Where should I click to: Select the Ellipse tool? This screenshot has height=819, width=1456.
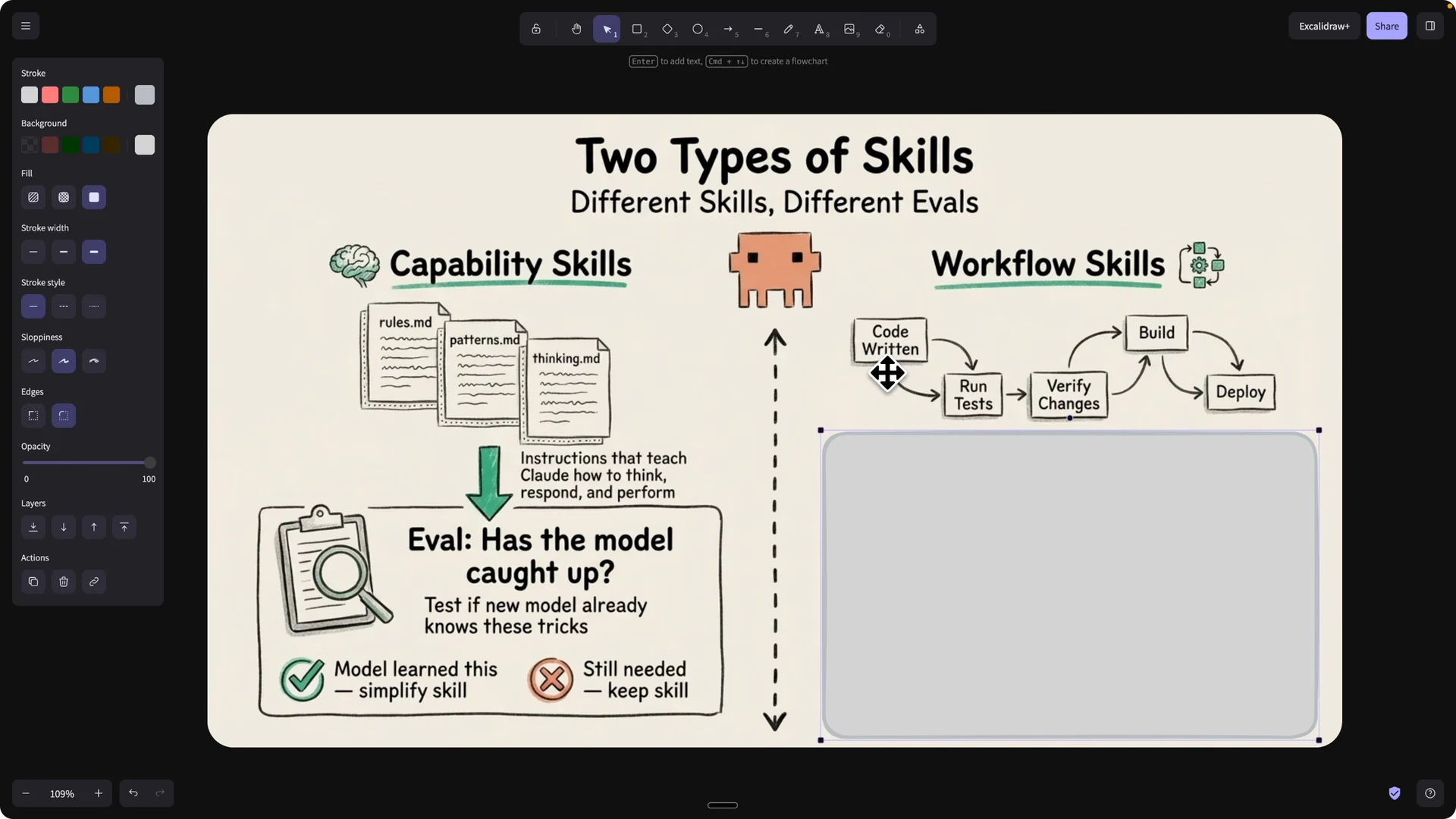click(698, 29)
